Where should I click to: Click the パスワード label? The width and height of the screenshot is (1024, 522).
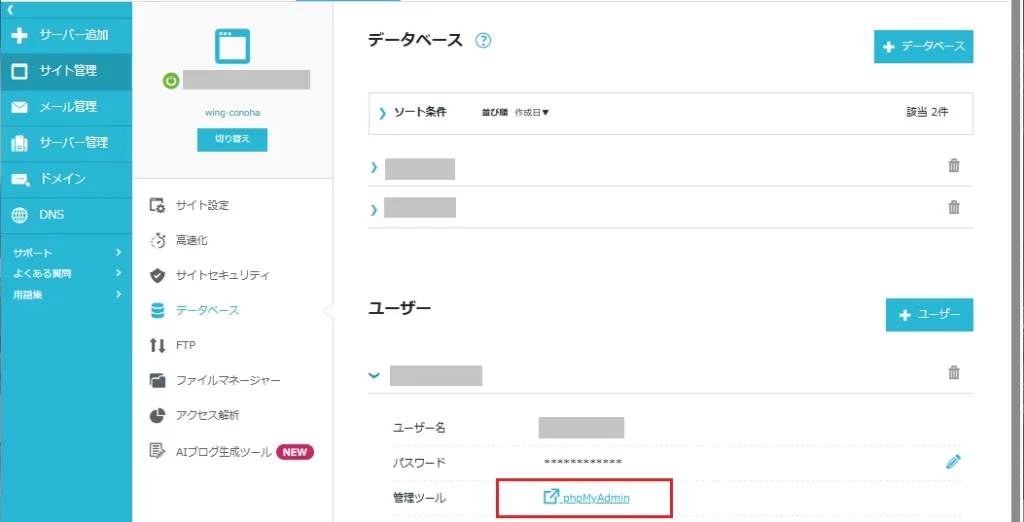(x=419, y=463)
